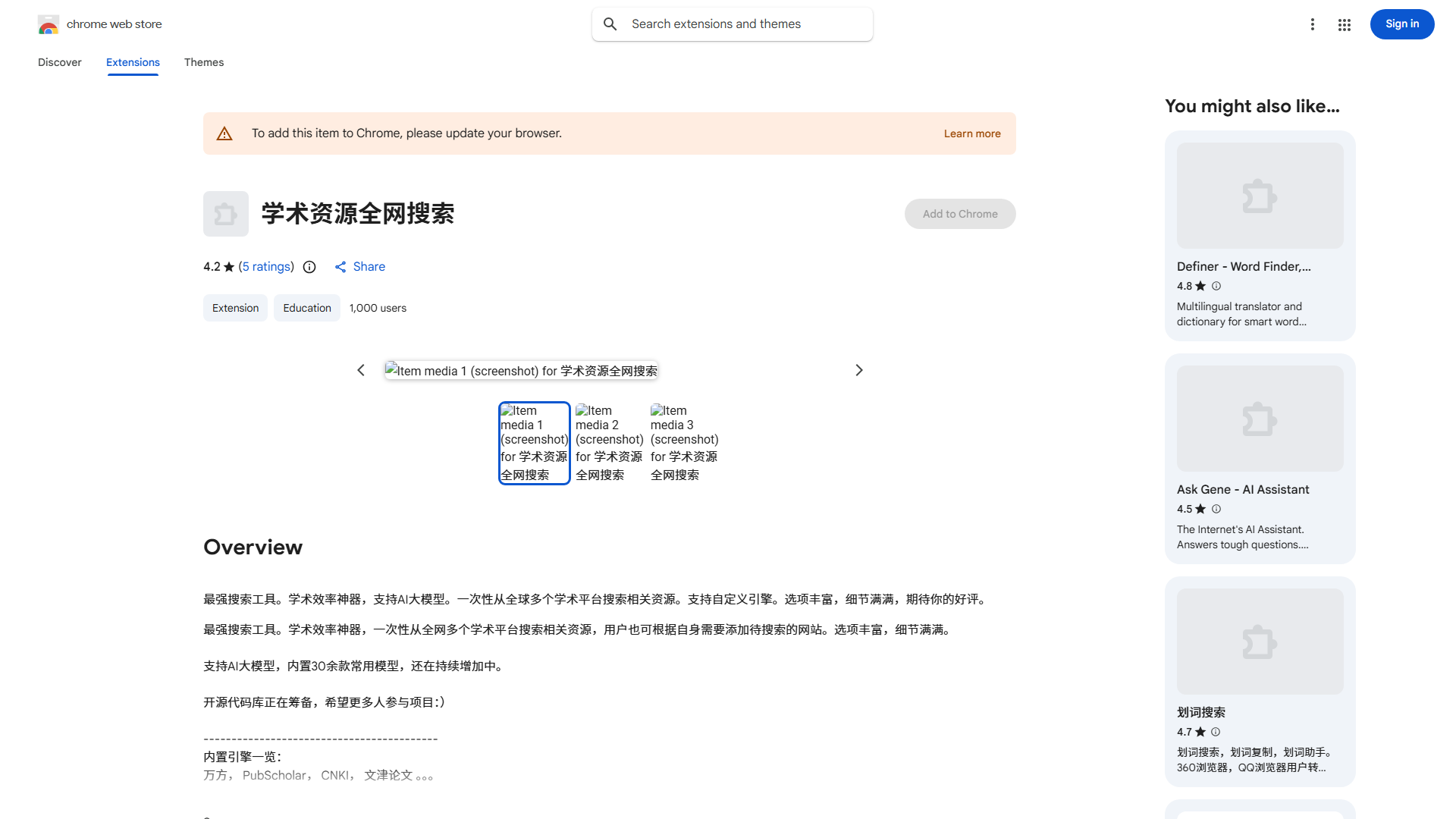Click the Share icon for the extension
The image size is (1456, 819).
point(340,267)
